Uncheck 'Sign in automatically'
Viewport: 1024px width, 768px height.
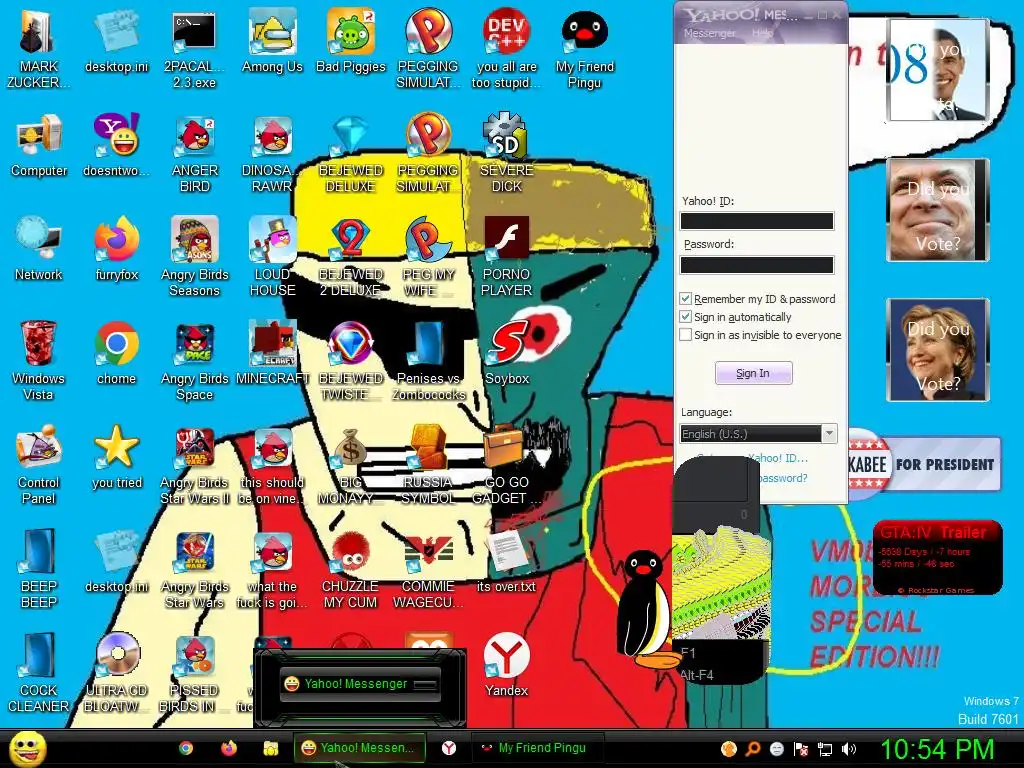tap(686, 317)
